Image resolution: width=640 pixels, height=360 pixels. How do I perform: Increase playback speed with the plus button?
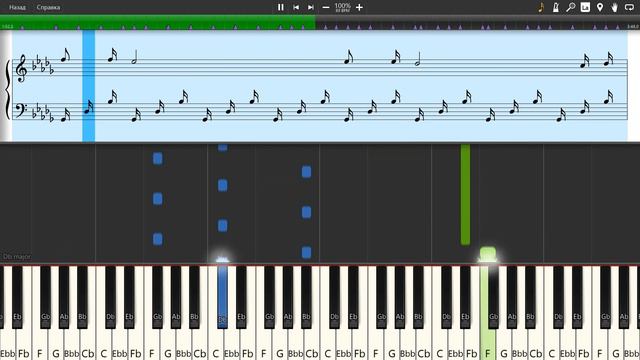pos(359,7)
